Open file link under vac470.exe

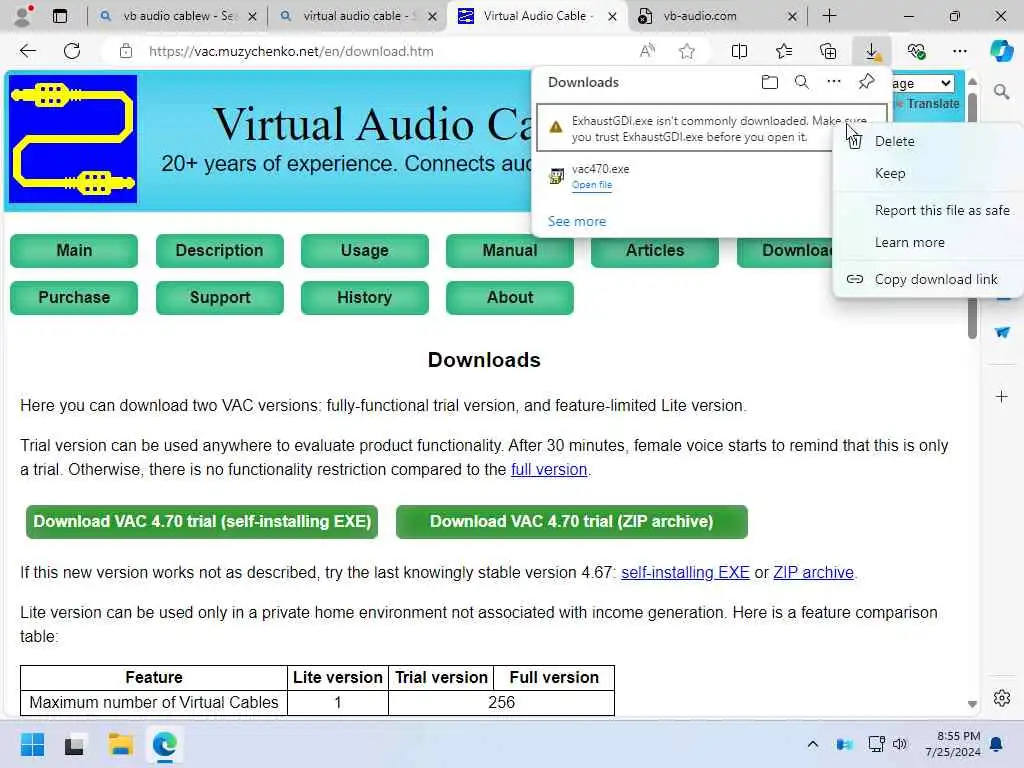592,185
